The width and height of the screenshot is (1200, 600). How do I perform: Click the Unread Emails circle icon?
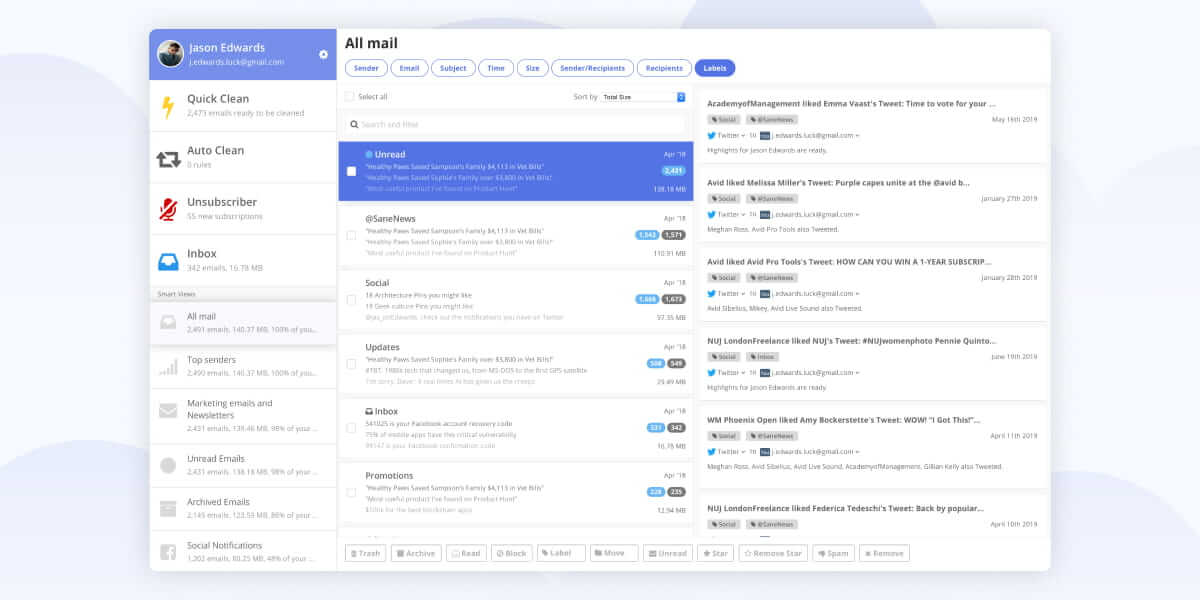point(168,465)
